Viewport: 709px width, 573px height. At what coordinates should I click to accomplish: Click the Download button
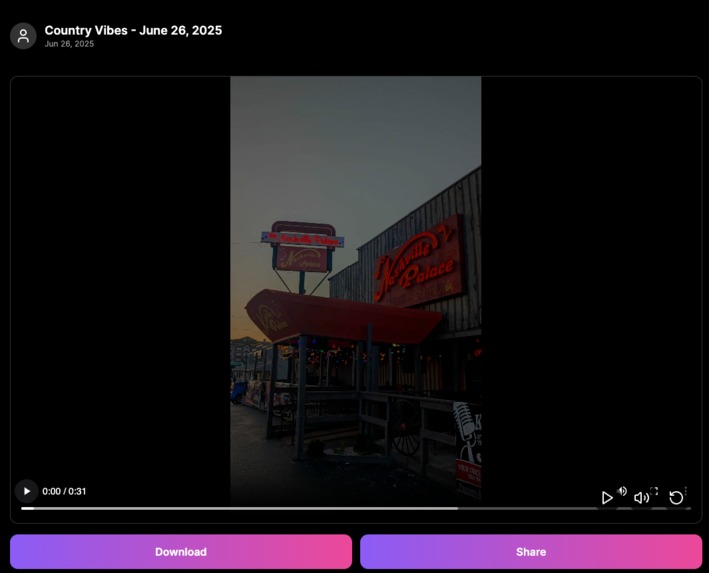[181, 552]
